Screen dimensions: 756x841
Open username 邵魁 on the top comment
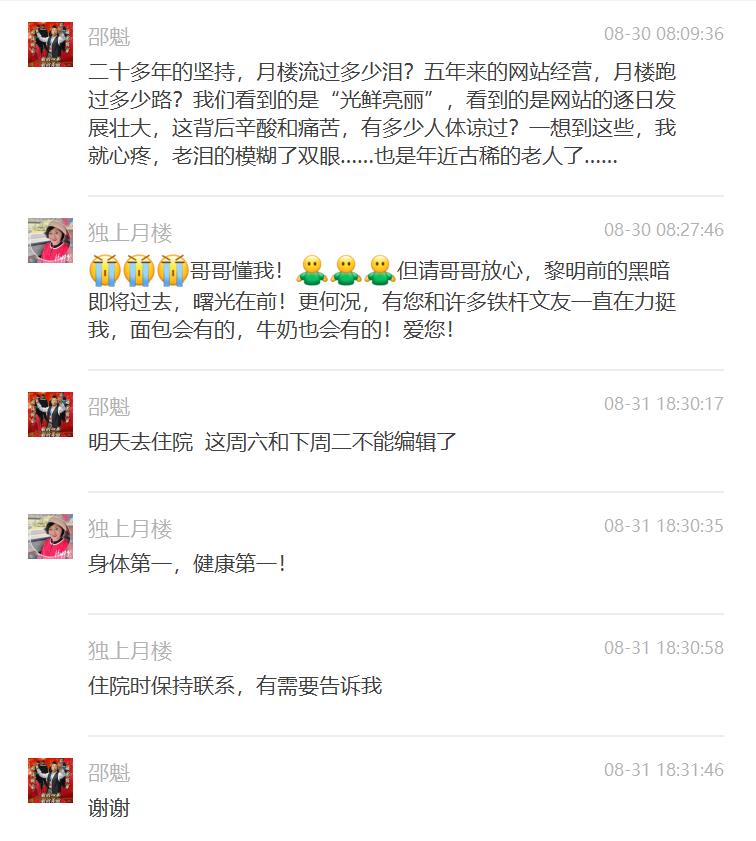pos(109,37)
